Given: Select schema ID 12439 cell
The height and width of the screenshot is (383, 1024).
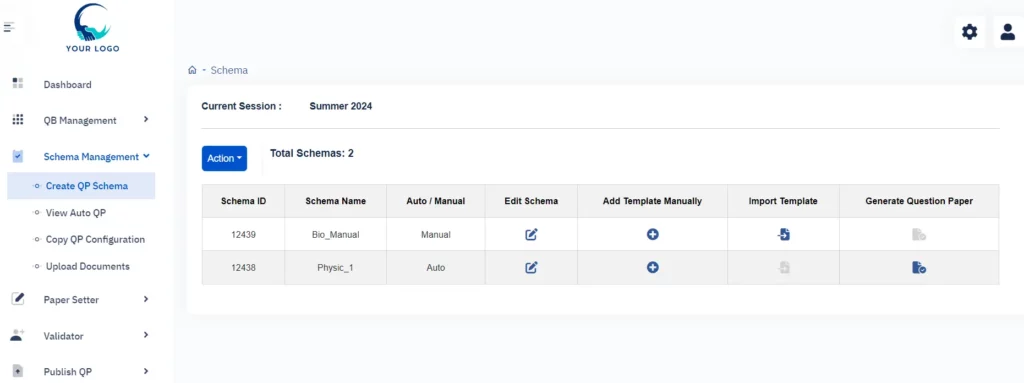Looking at the screenshot, I should pos(243,234).
